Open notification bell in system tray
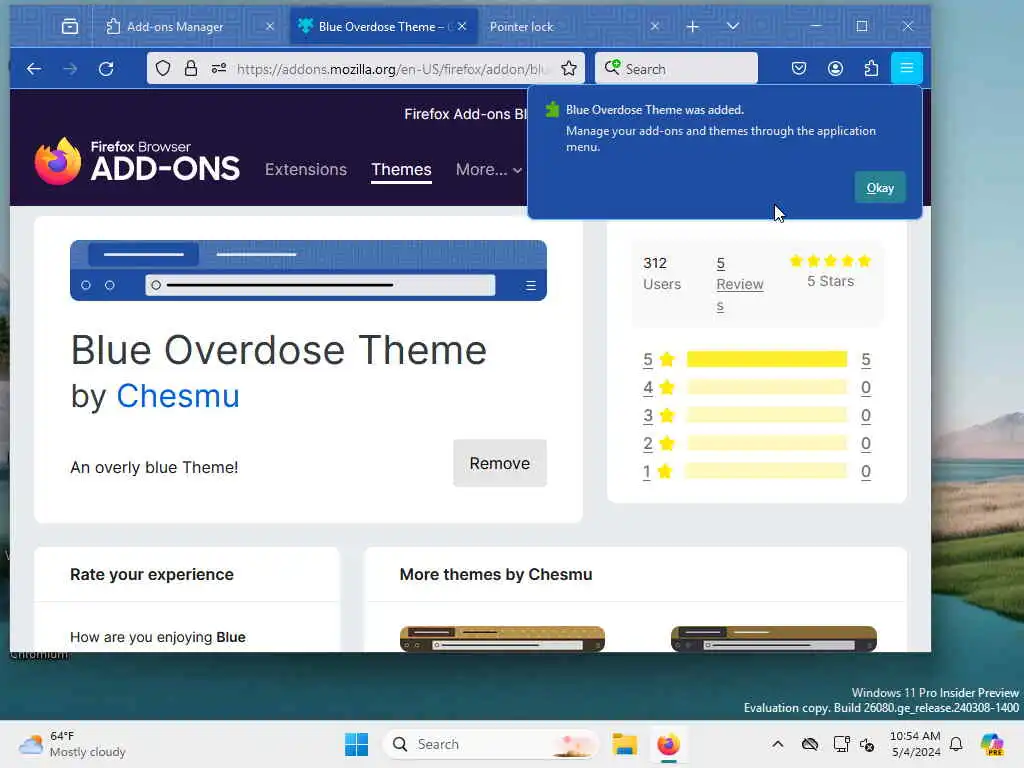 click(956, 744)
